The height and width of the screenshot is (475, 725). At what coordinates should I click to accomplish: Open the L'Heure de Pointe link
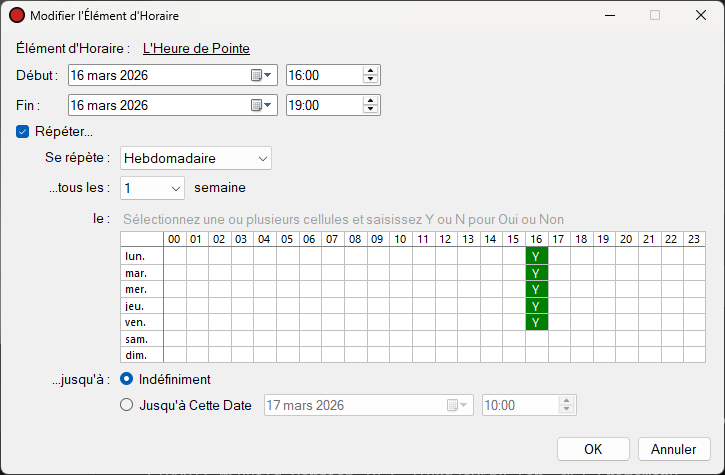196,48
